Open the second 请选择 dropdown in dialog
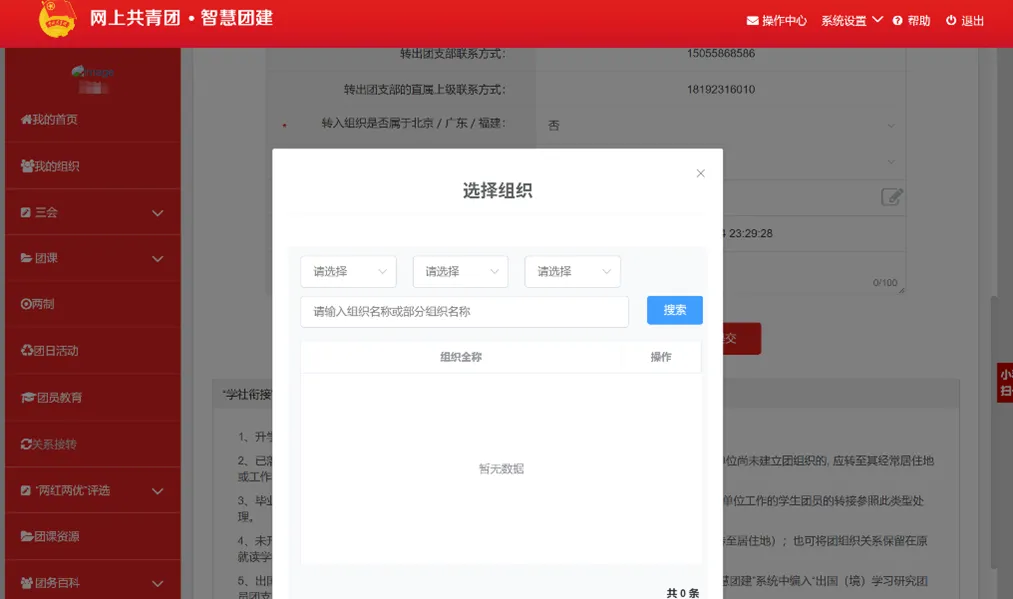The width and height of the screenshot is (1013, 599). pos(460,272)
